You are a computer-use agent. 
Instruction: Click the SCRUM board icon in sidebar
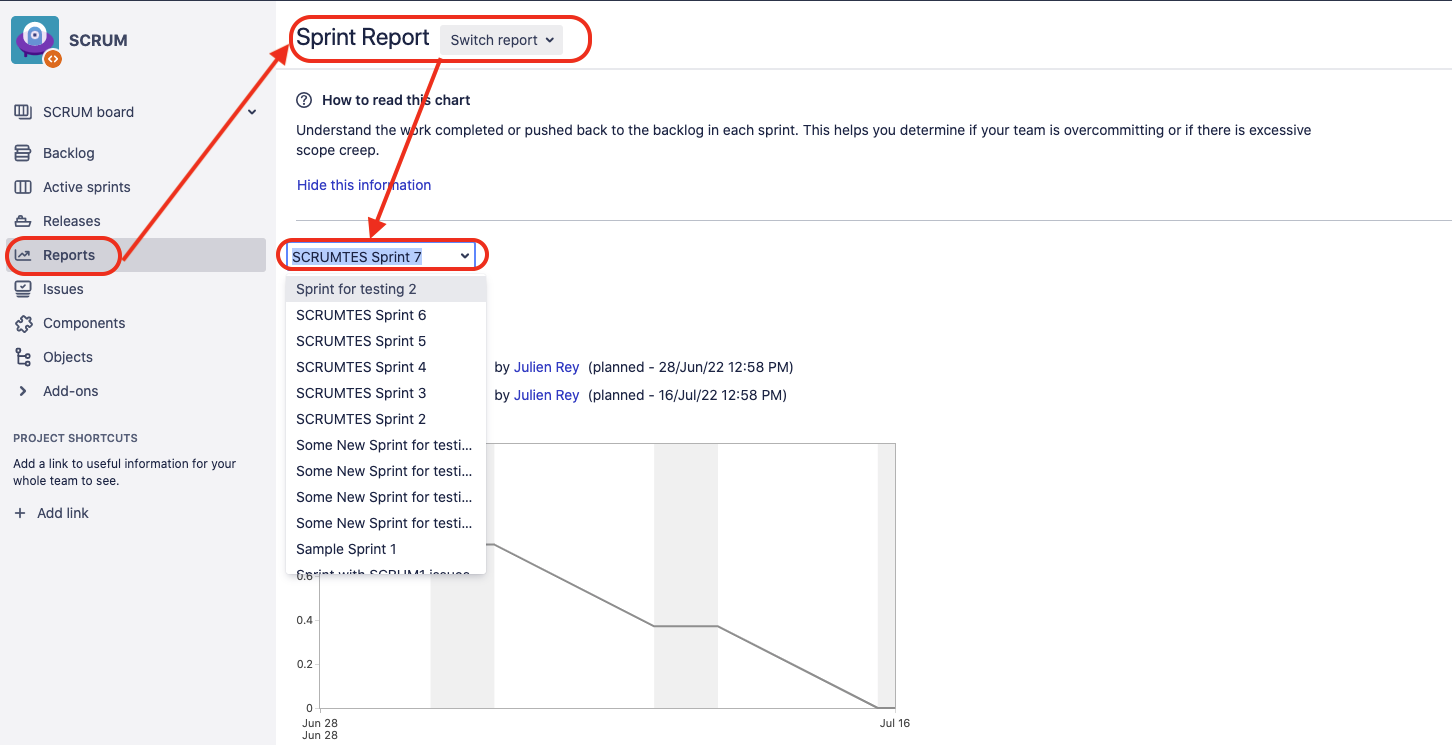pos(23,112)
